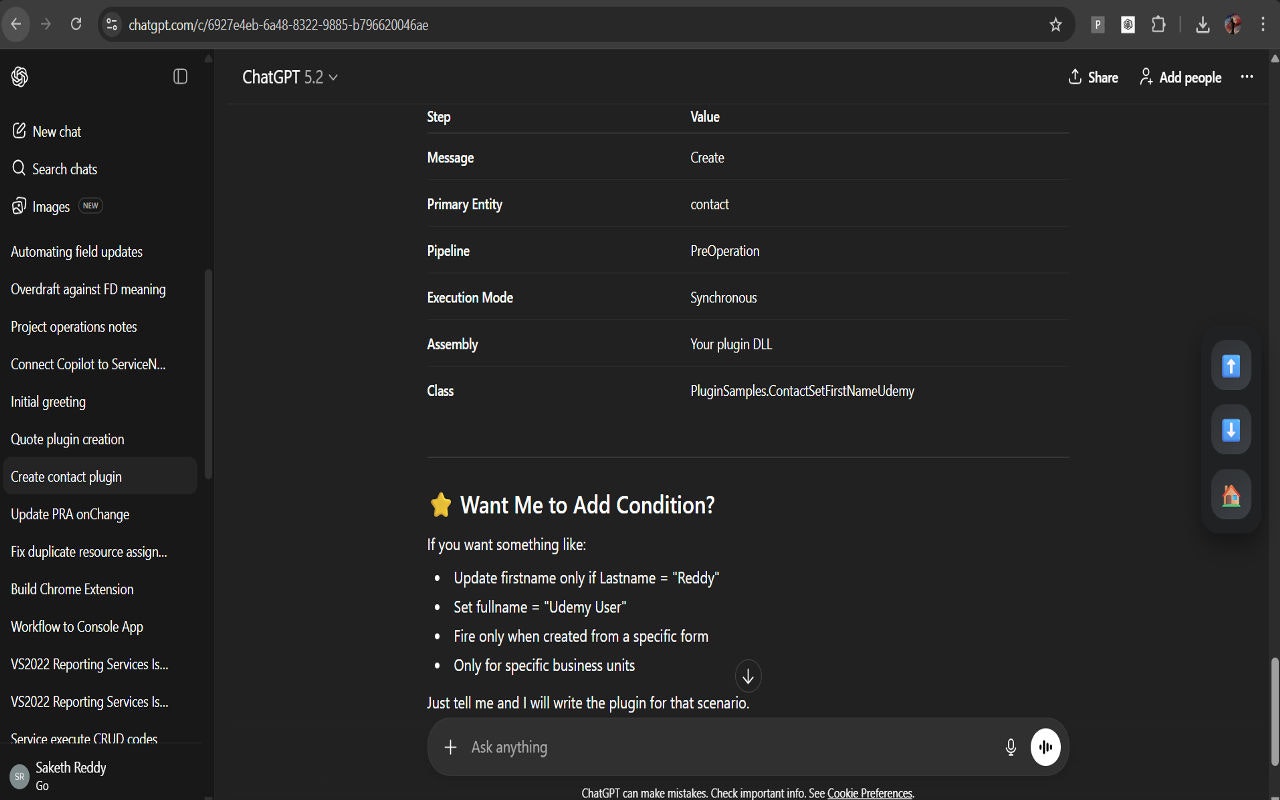This screenshot has width=1280, height=800.
Task: Open the Cookie Preferences link
Action: point(869,792)
